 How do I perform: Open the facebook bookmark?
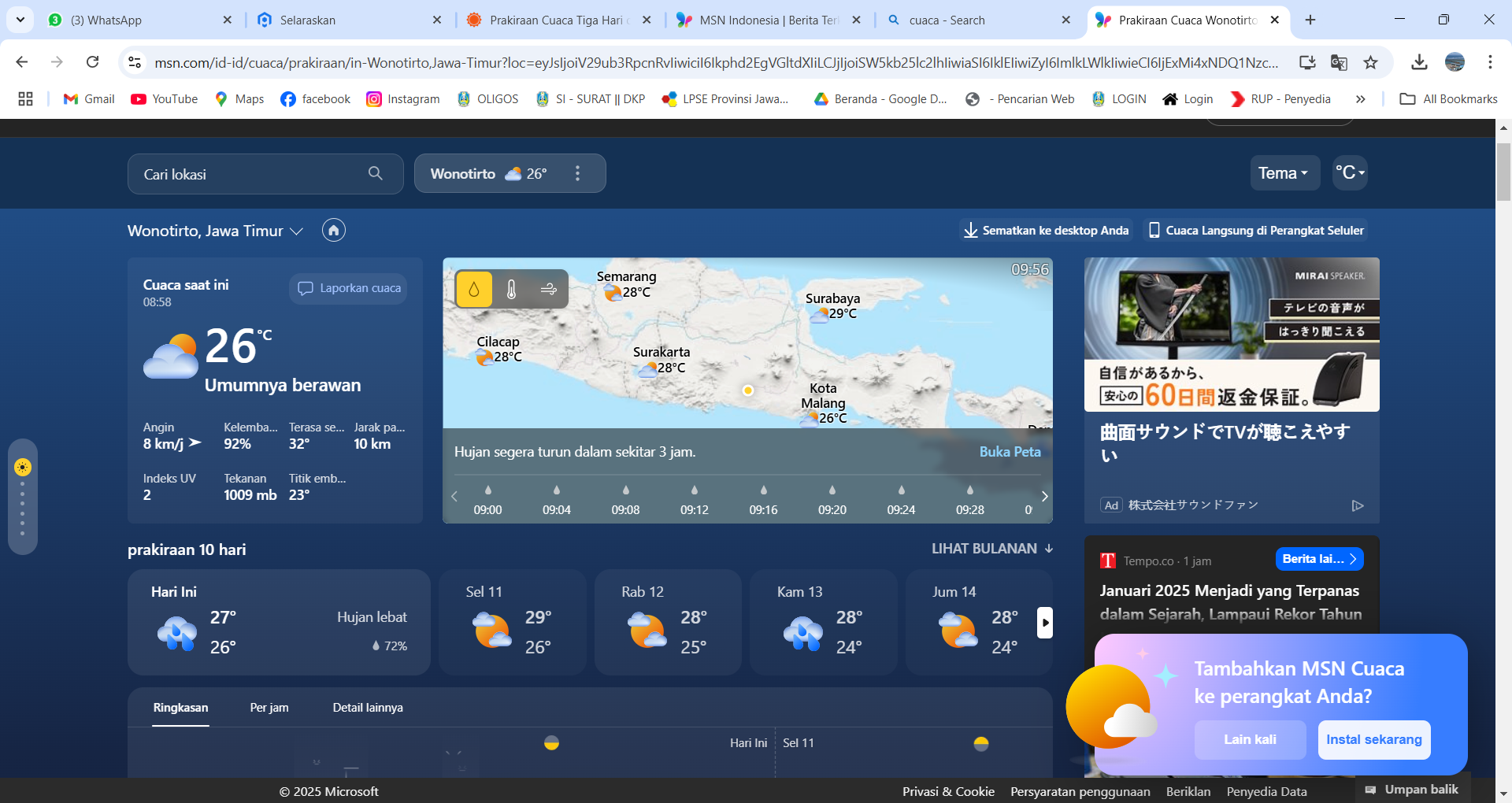[315, 98]
